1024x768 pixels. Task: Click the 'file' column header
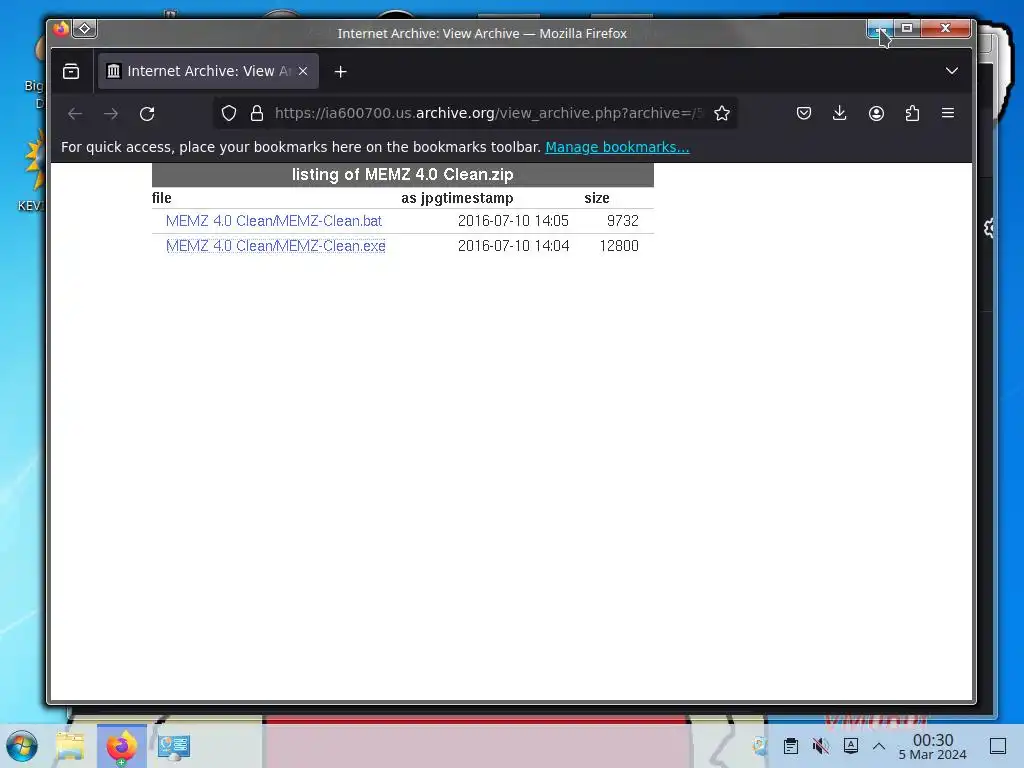pos(161,198)
